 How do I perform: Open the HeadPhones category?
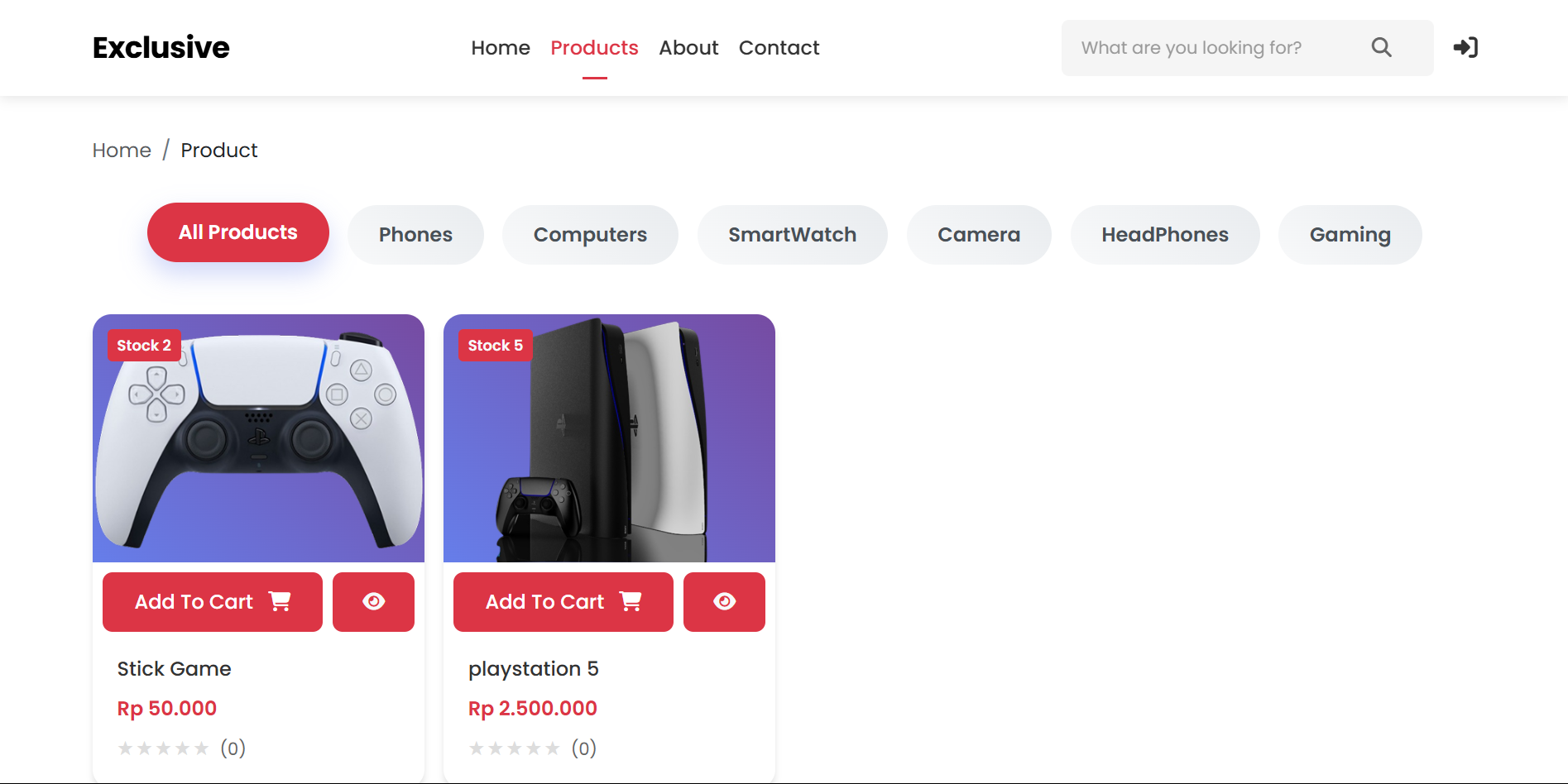(1165, 235)
